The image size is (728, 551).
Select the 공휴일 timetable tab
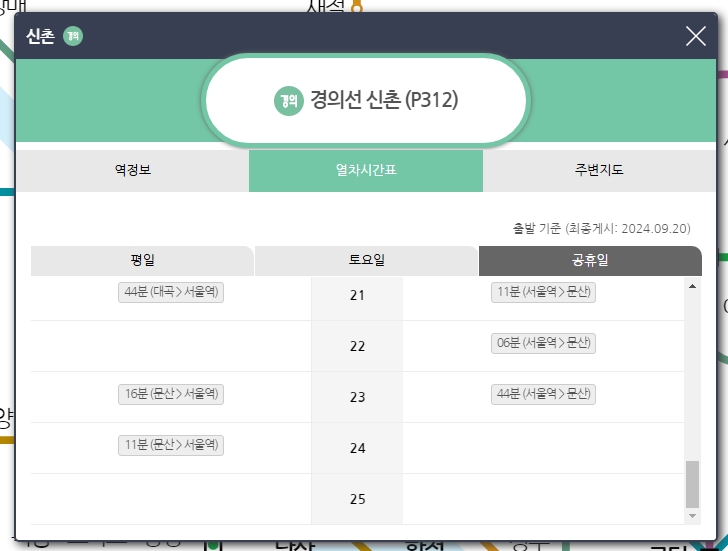(x=590, y=260)
